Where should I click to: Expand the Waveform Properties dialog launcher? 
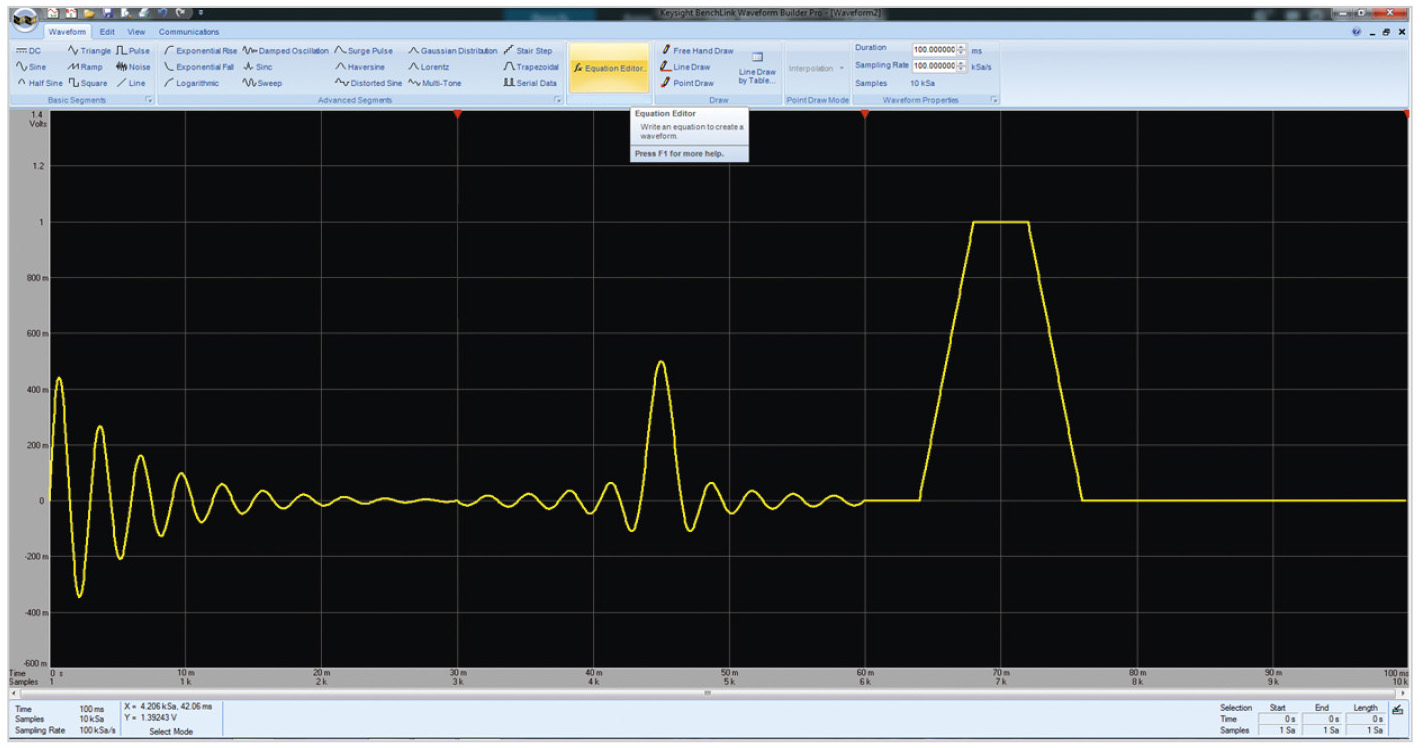(994, 100)
